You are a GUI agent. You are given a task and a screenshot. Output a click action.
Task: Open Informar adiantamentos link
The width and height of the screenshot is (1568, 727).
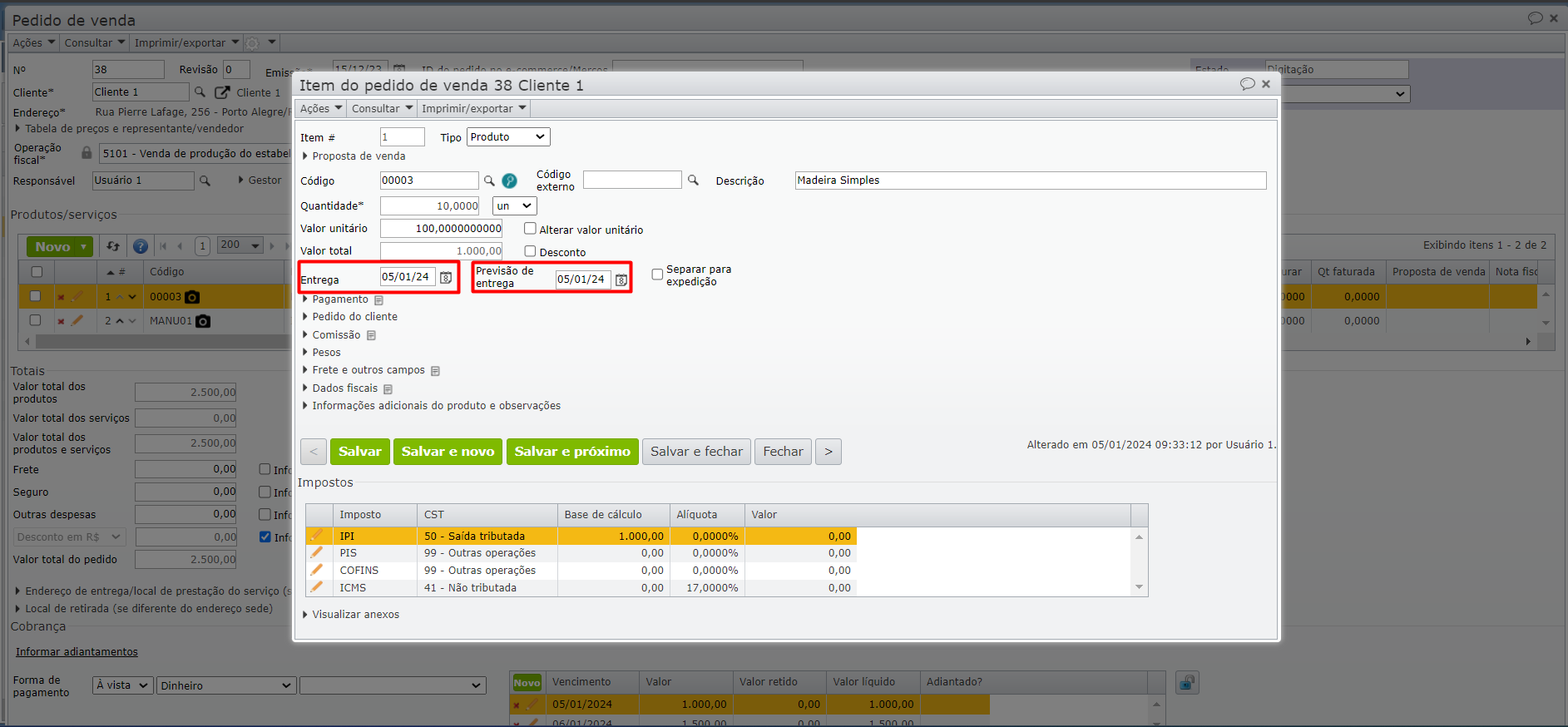coord(77,652)
